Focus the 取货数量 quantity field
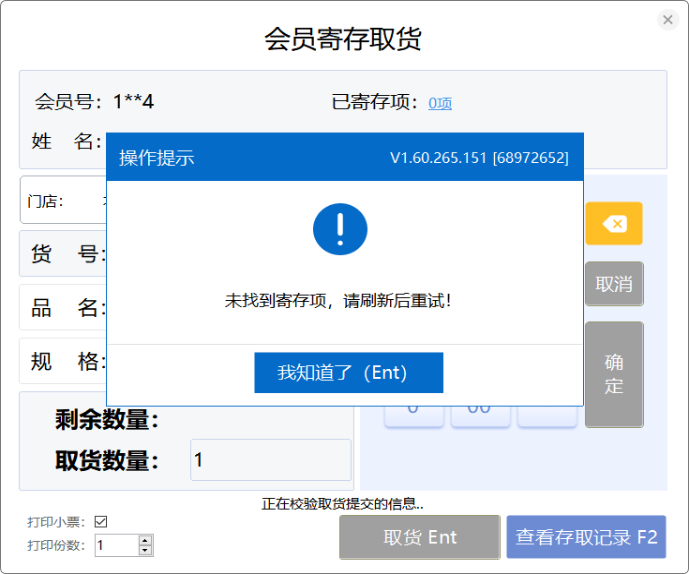This screenshot has width=689, height=574. pyautogui.click(x=270, y=460)
